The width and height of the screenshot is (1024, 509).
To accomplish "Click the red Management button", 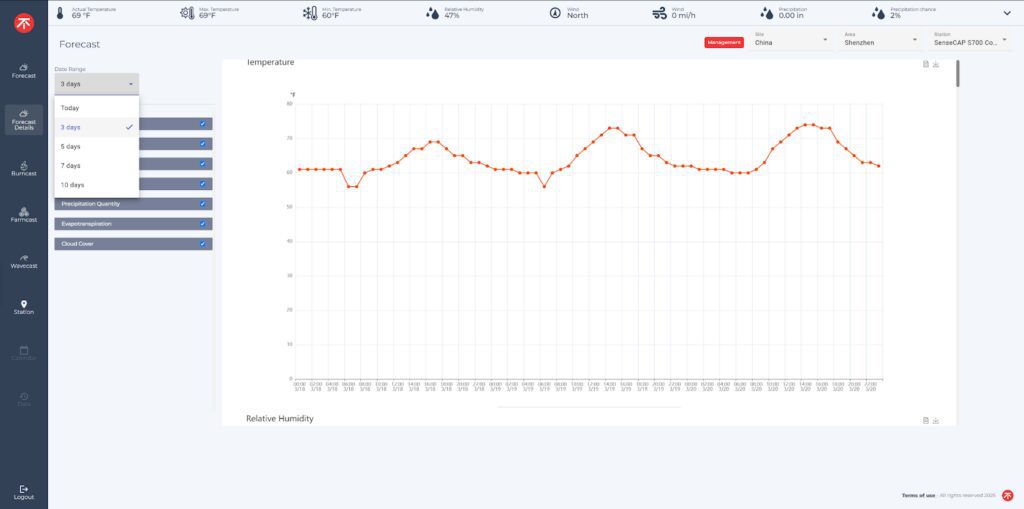I will coord(724,43).
